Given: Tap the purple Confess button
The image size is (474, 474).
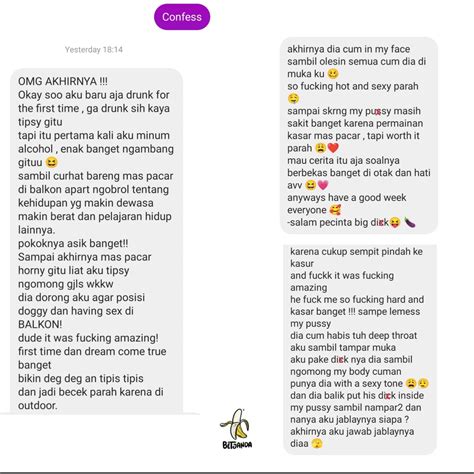Looking at the screenshot, I should click(x=182, y=17).
